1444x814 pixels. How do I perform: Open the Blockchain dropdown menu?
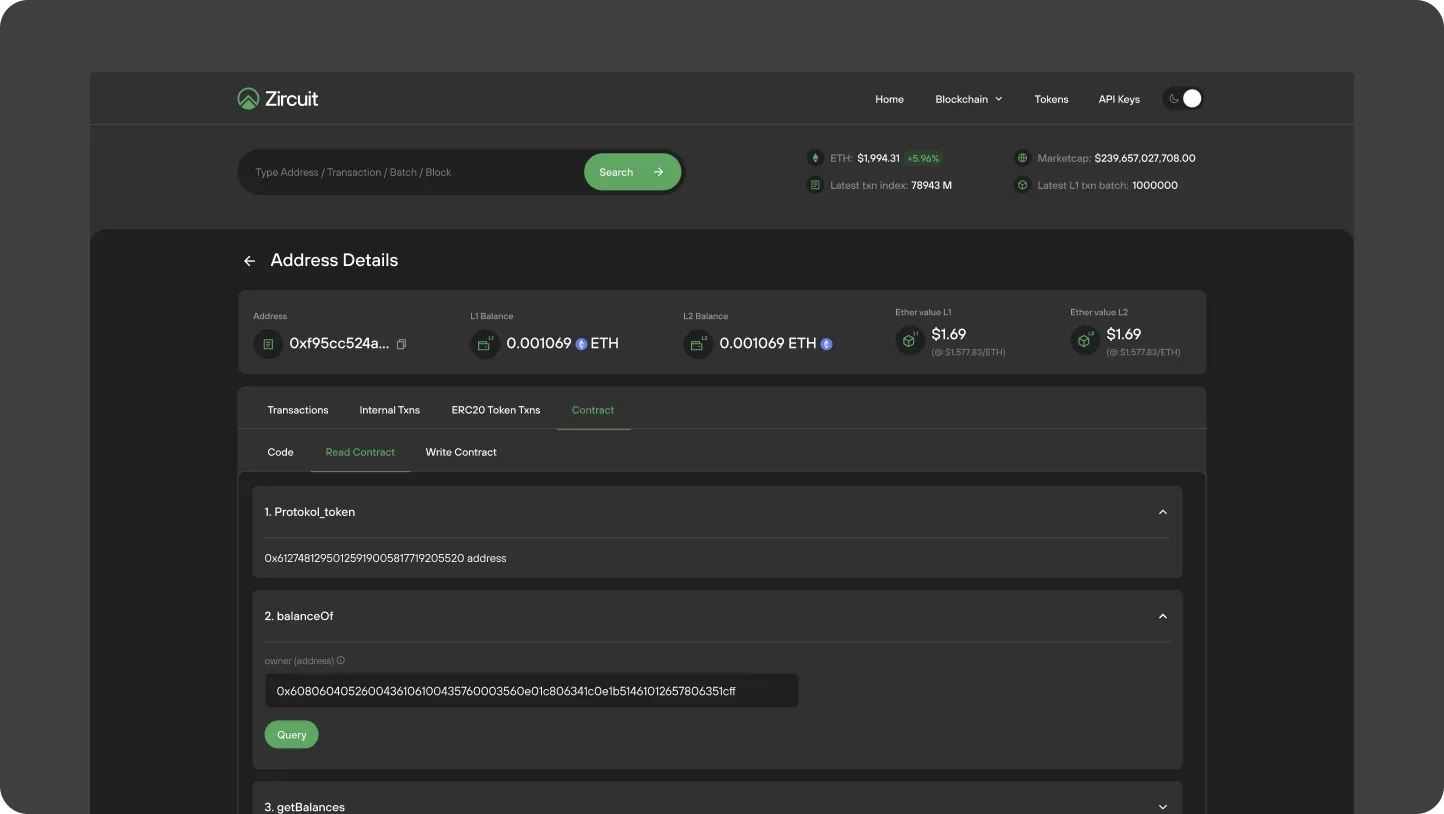point(967,99)
